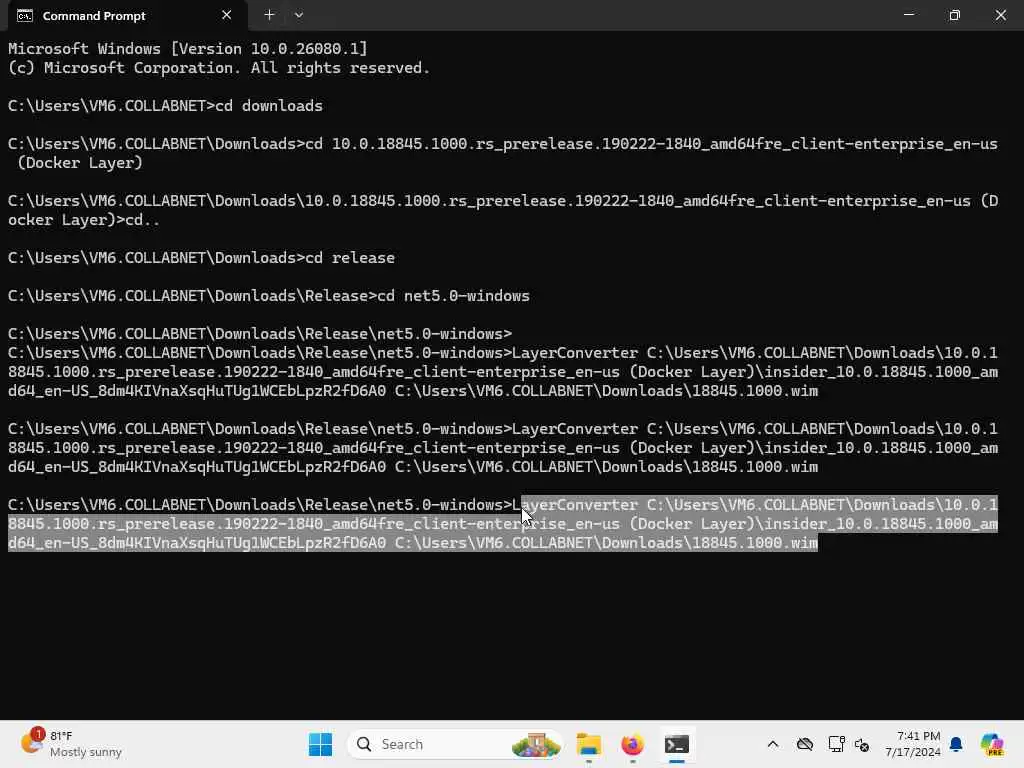Click the taskbar Search box
Viewport: 1024px width, 768px height.
tap(455, 744)
